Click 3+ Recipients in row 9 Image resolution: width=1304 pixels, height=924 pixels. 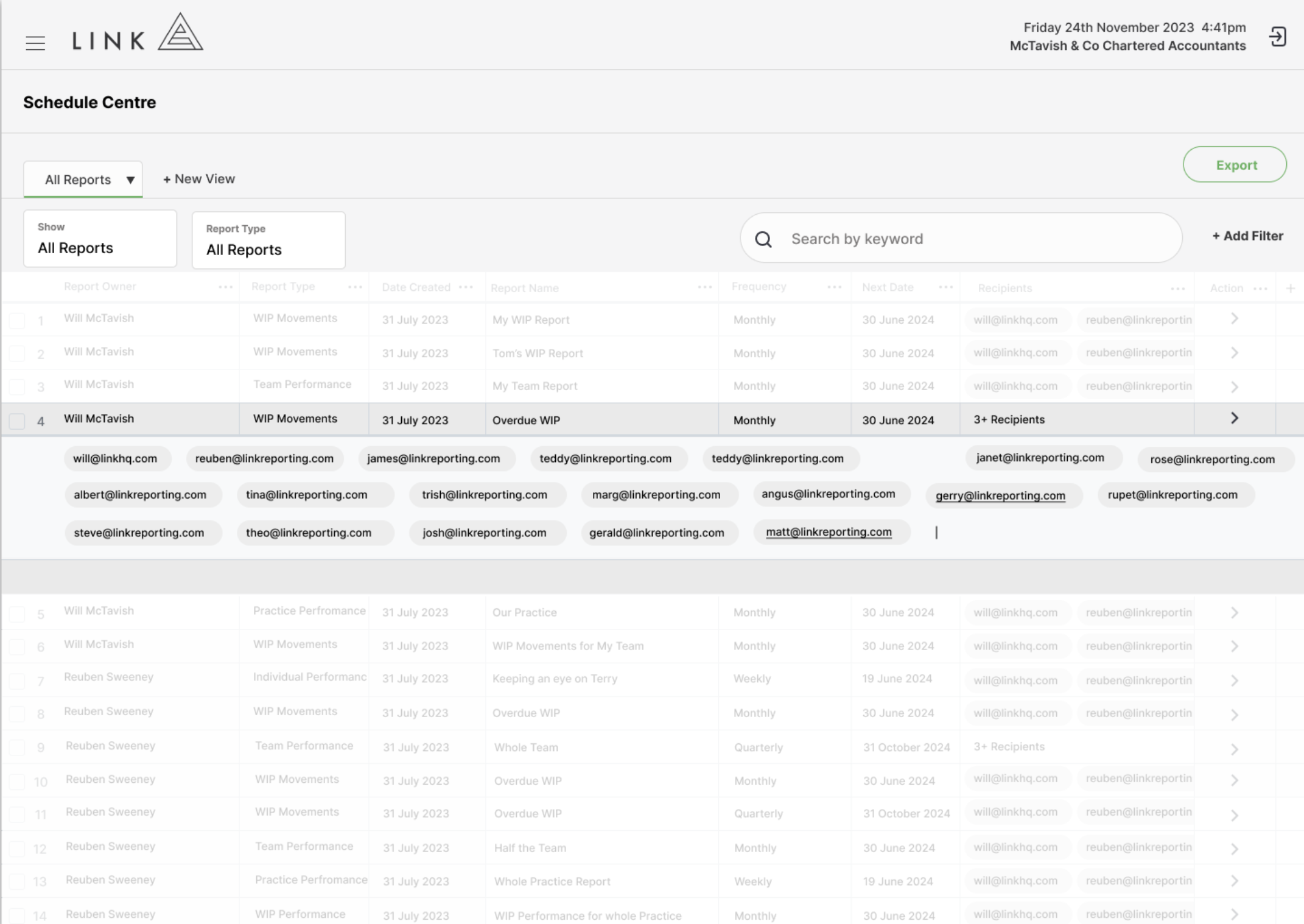point(1009,747)
